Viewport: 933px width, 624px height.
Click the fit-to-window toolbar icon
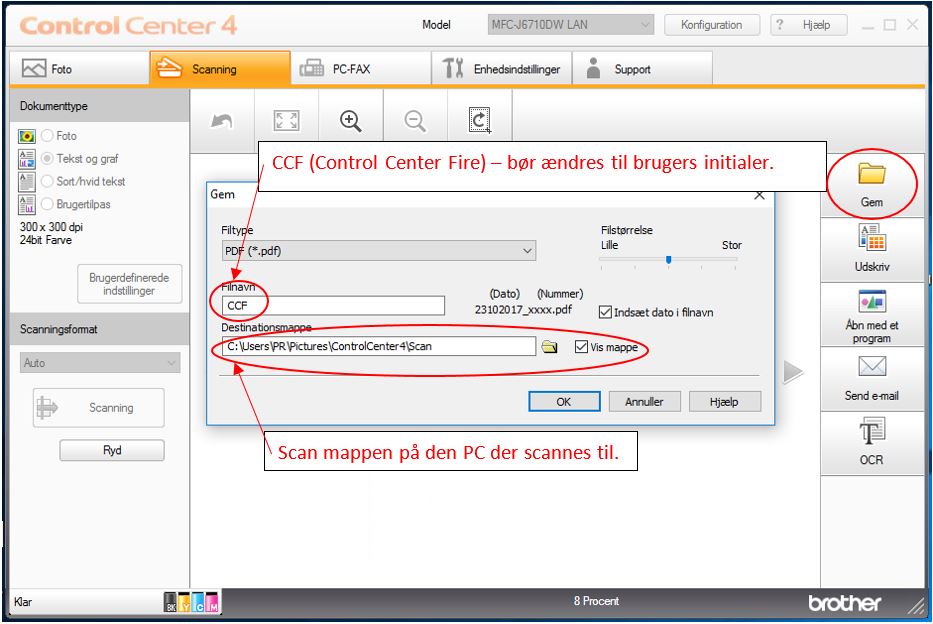coord(286,121)
